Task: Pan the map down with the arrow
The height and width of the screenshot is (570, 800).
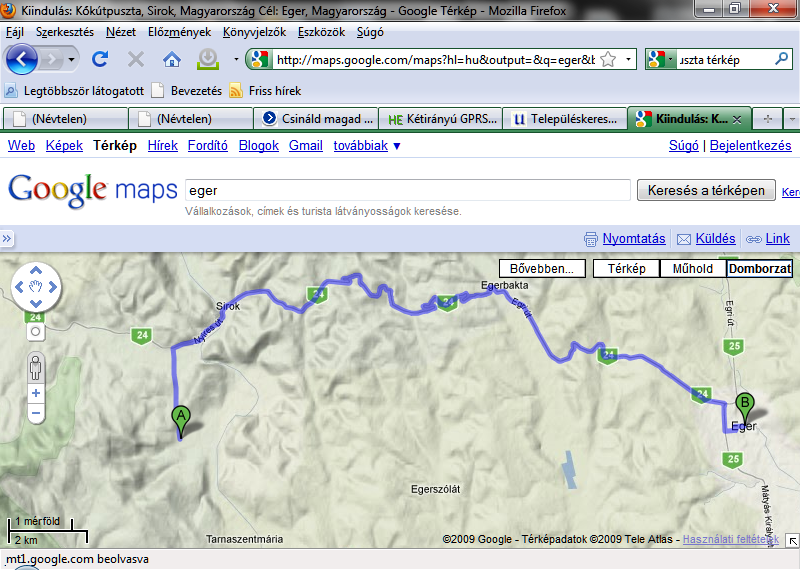Action: tap(36, 304)
